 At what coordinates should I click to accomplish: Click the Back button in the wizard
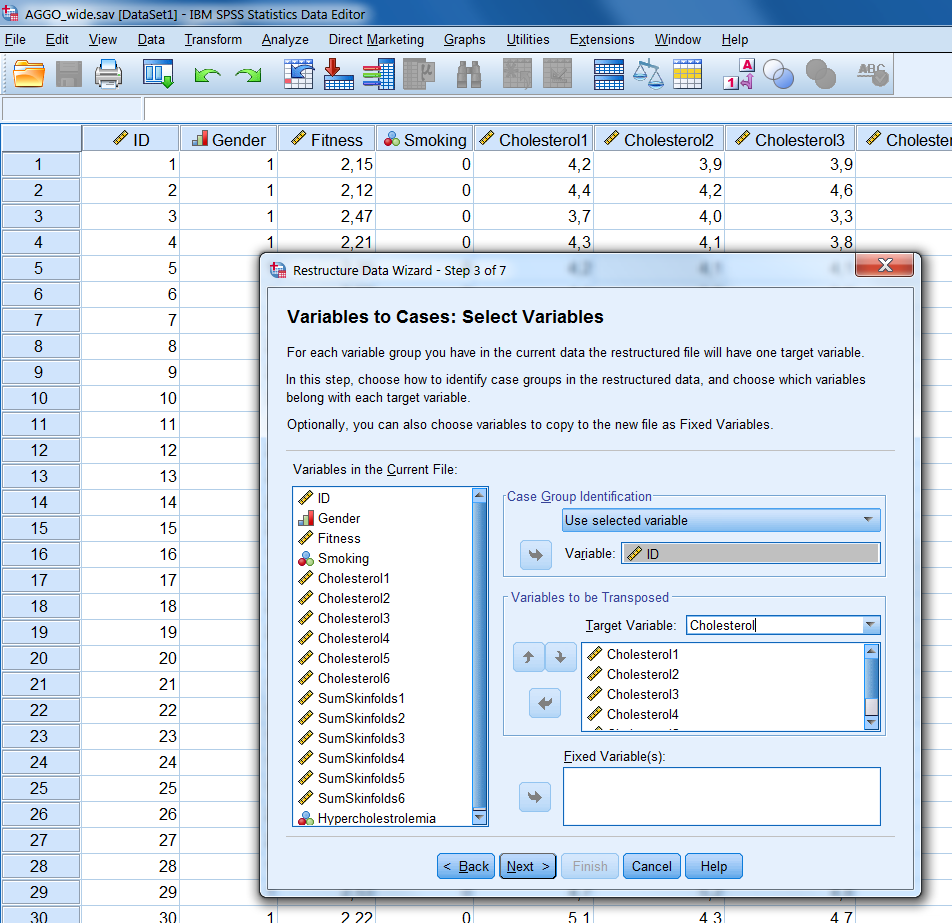(465, 866)
